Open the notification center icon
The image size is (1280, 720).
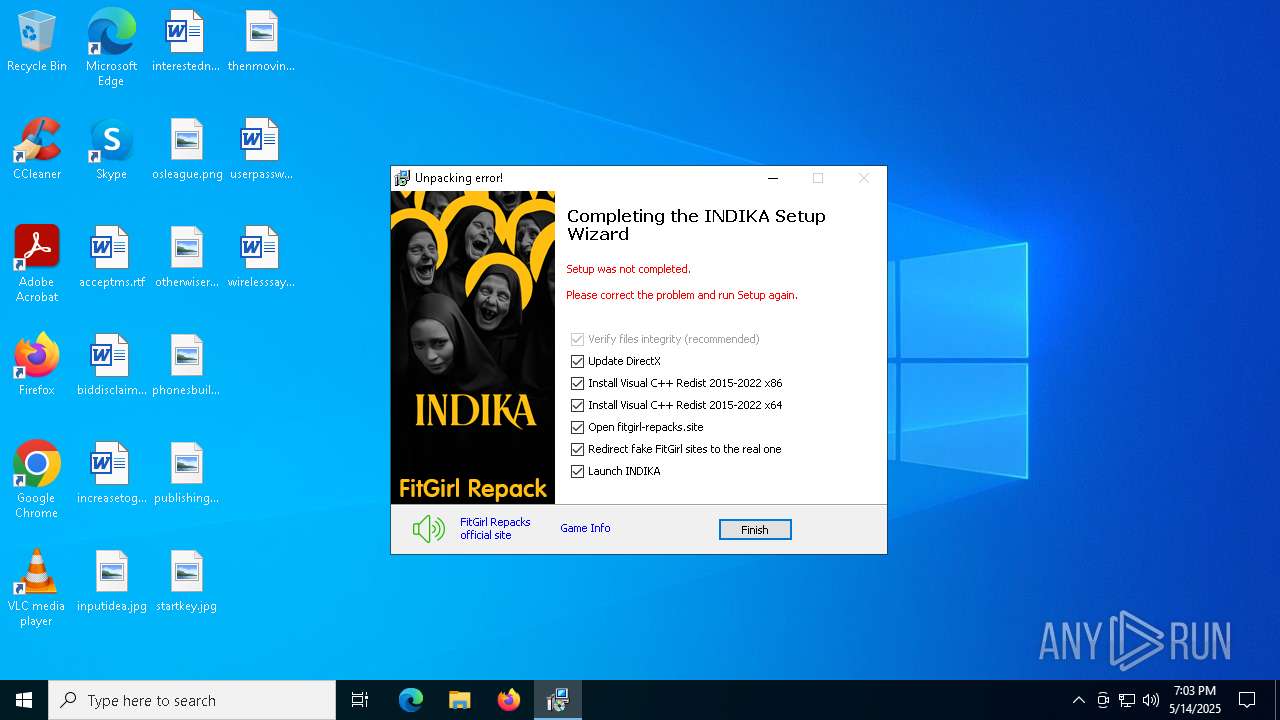(1247, 700)
